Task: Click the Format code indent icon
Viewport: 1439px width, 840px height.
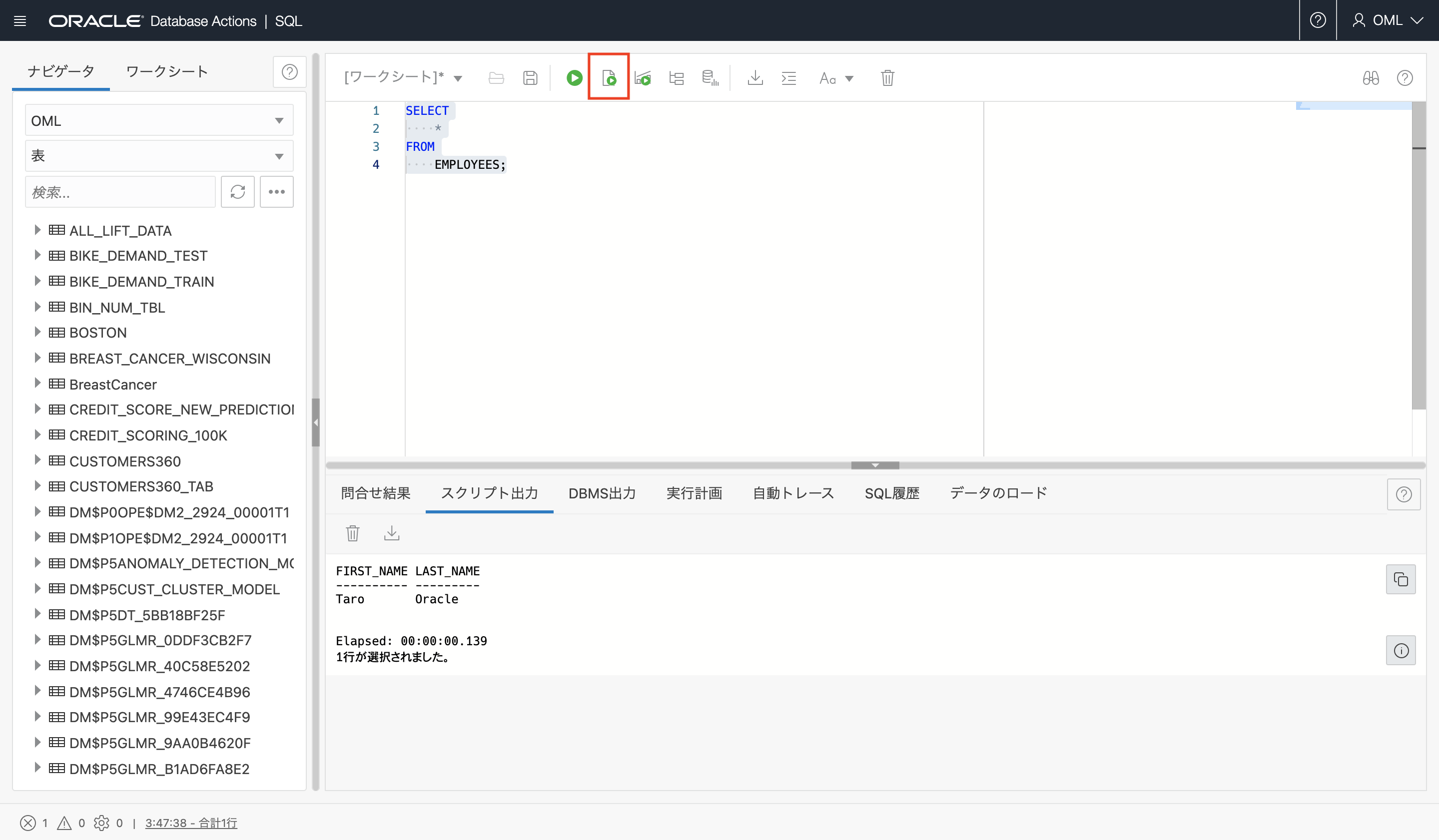Action: tap(788, 77)
